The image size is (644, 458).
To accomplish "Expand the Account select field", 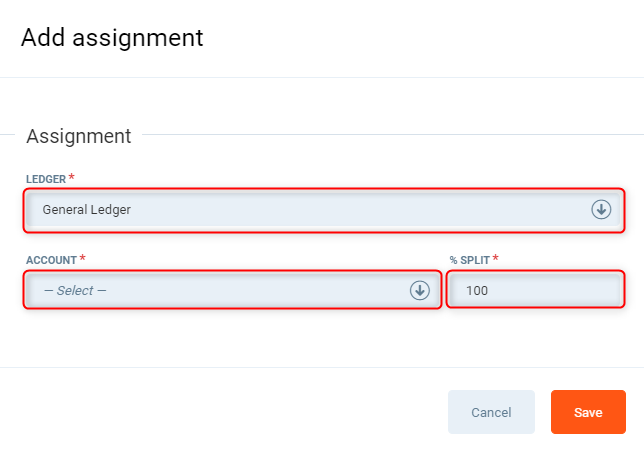I will [x=220, y=291].
